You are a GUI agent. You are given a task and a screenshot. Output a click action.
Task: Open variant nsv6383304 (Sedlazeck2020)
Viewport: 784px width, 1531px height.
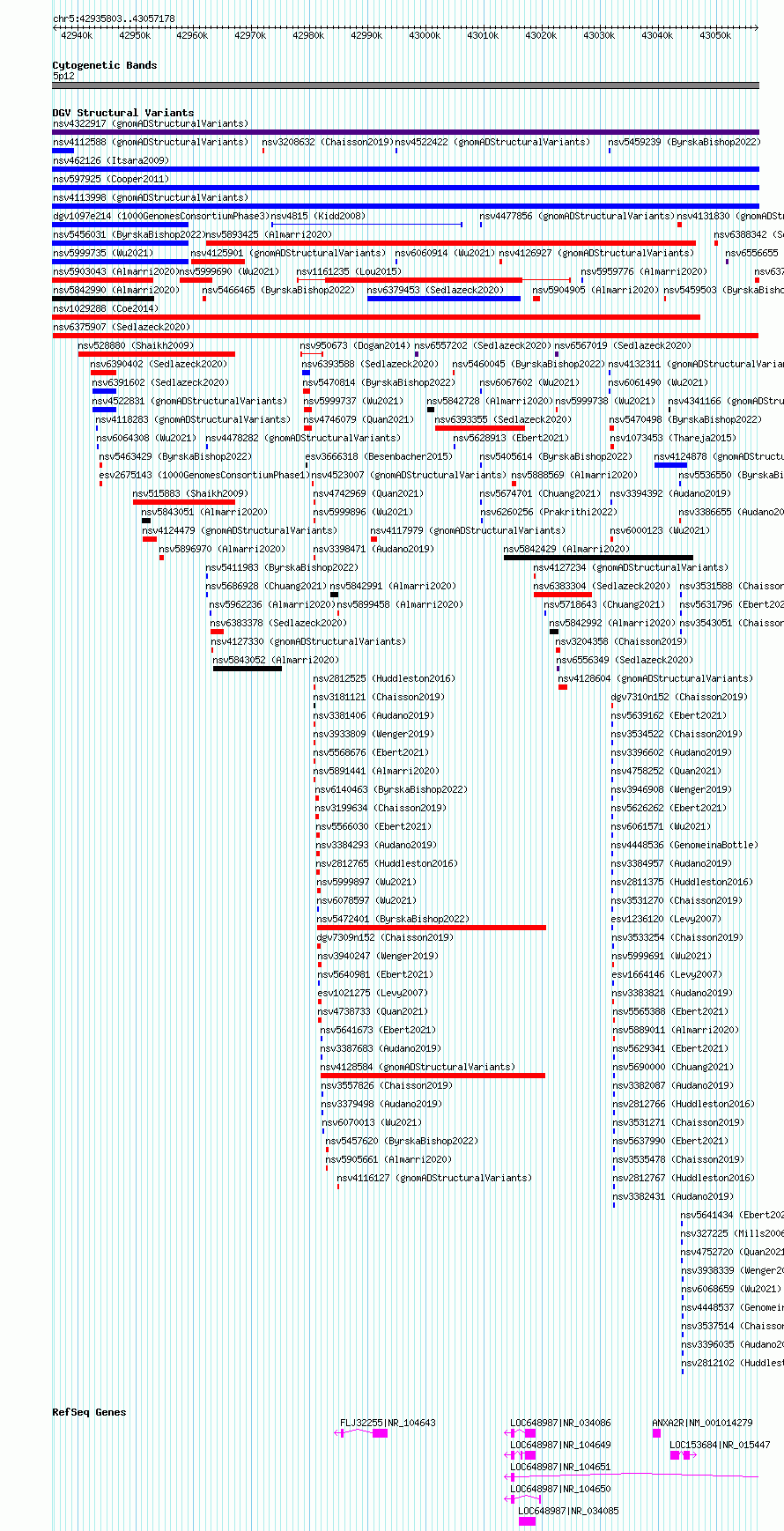tap(602, 586)
